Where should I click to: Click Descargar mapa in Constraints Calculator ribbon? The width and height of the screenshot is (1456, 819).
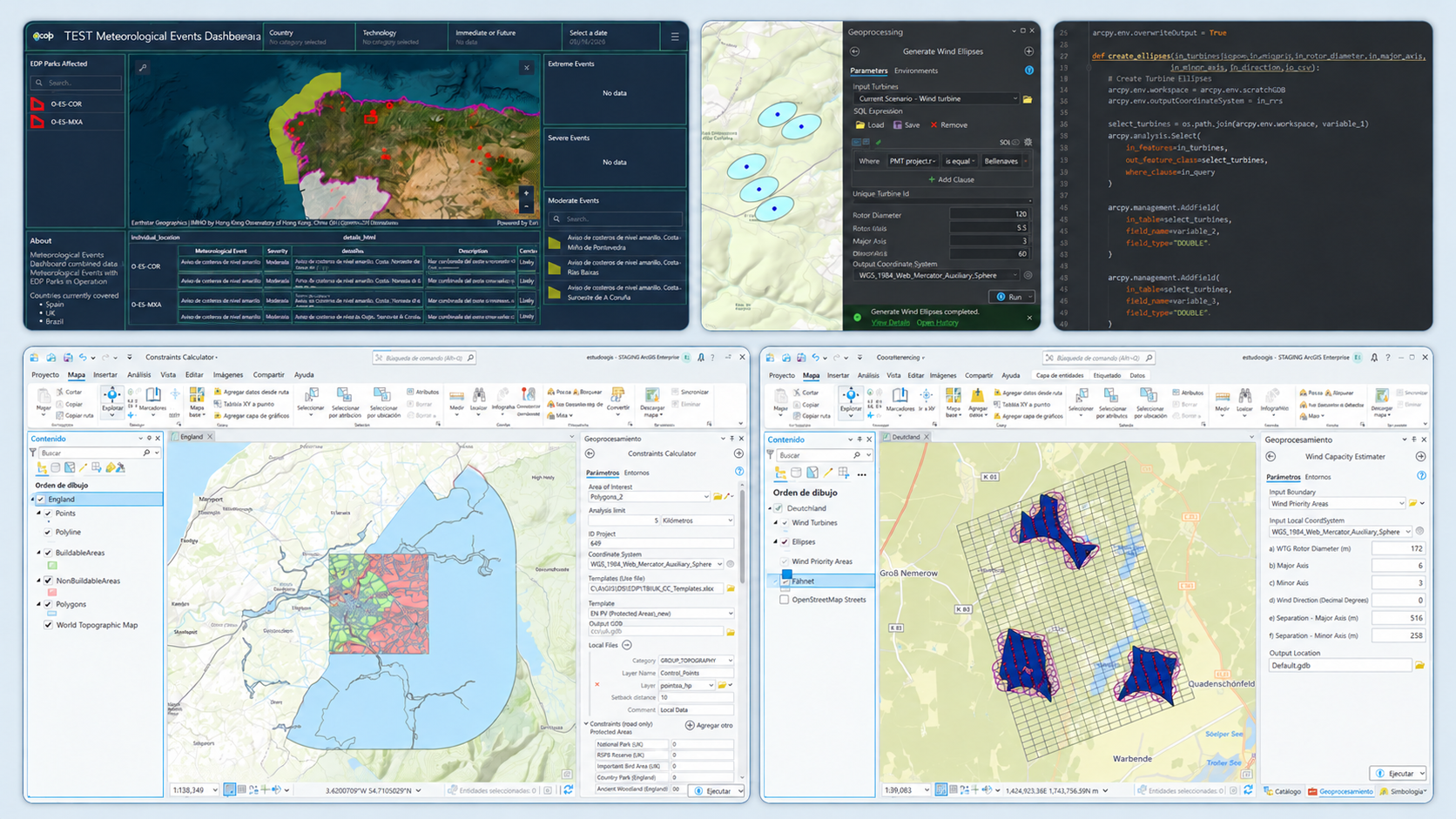click(x=652, y=402)
